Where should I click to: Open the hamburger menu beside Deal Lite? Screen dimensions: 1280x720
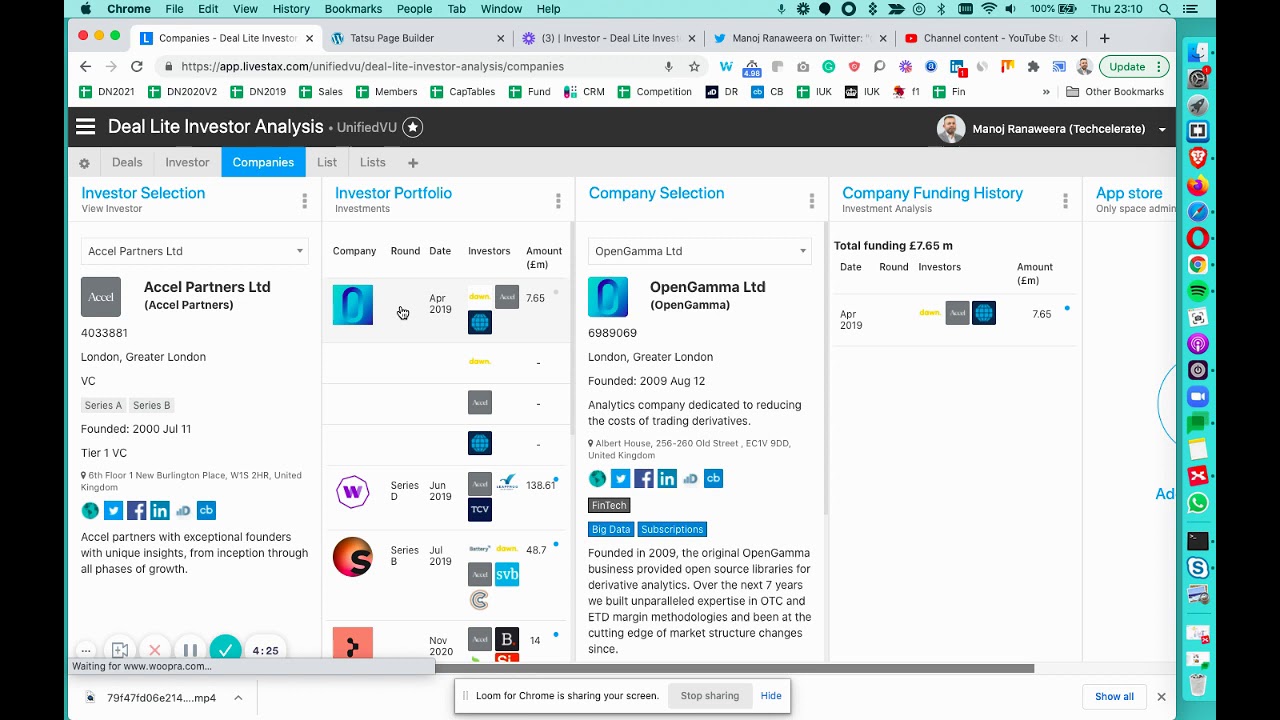click(85, 127)
